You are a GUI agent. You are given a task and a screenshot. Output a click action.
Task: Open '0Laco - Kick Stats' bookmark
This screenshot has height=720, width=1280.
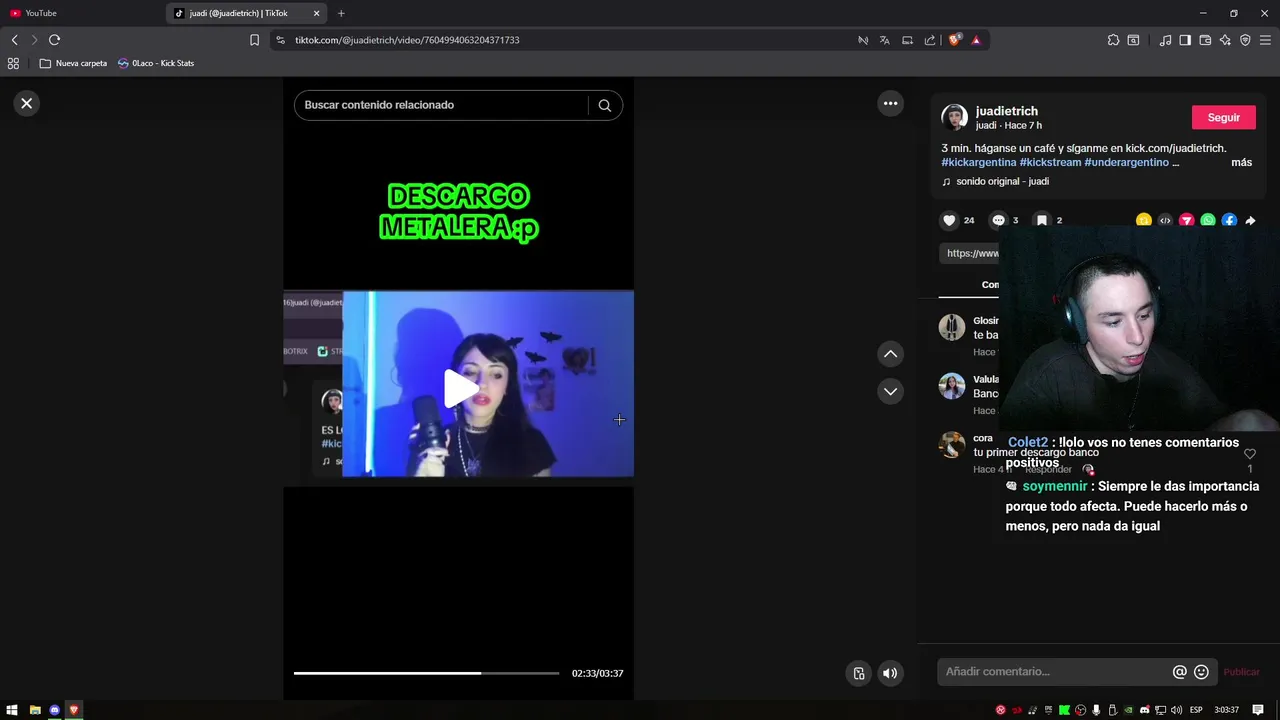click(156, 63)
